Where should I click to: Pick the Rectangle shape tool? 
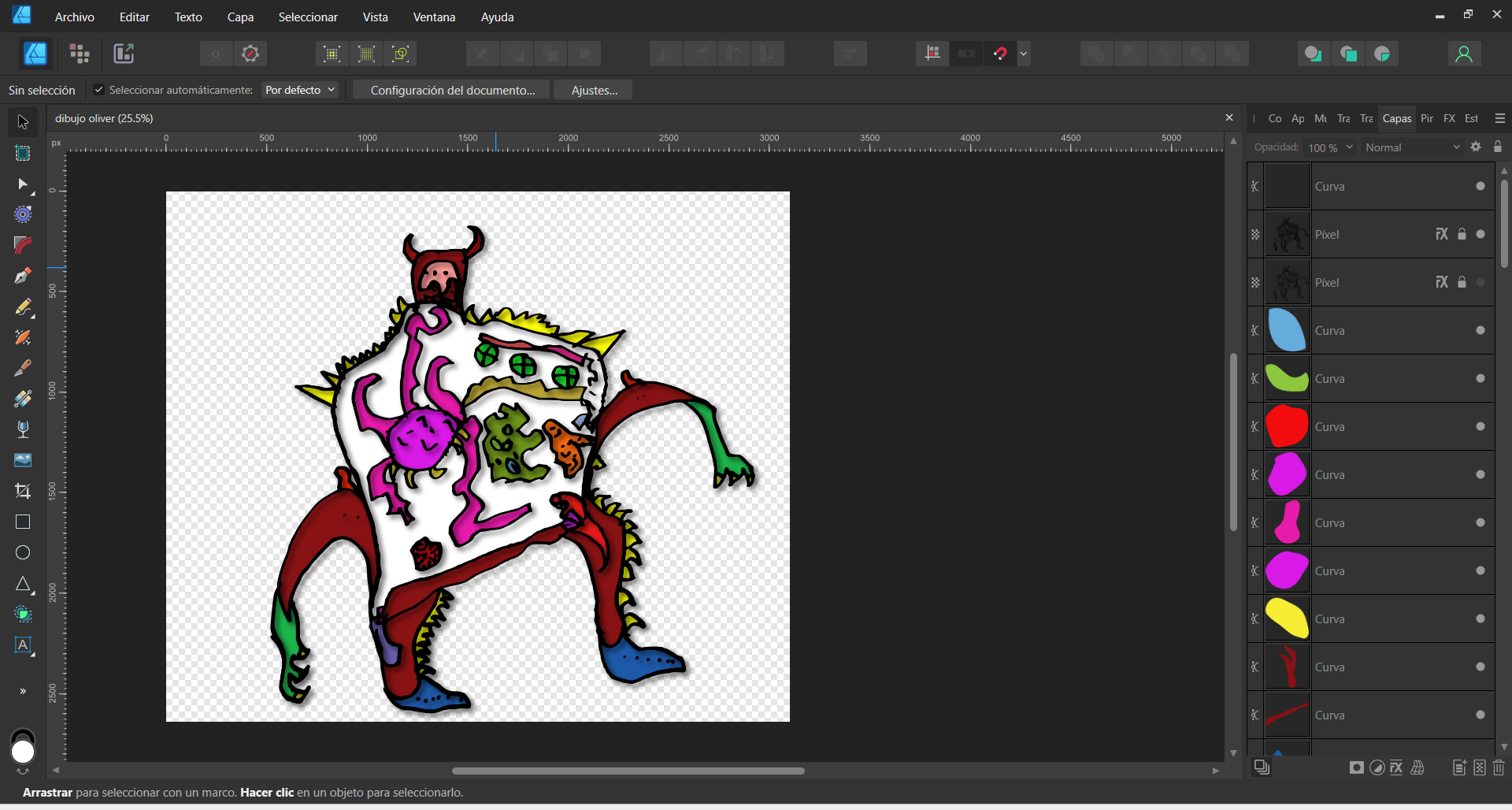23,522
